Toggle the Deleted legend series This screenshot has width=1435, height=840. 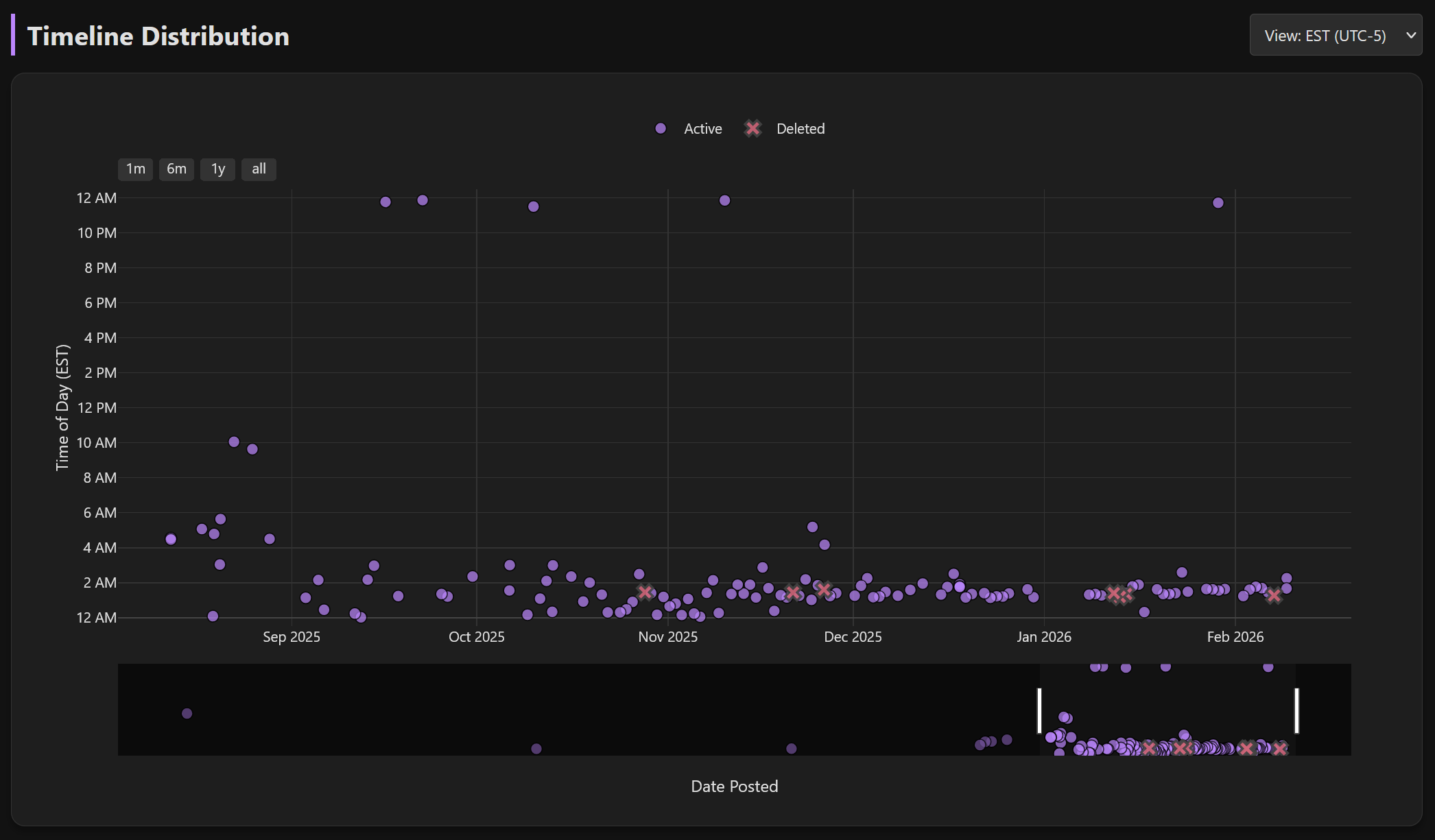click(x=800, y=129)
